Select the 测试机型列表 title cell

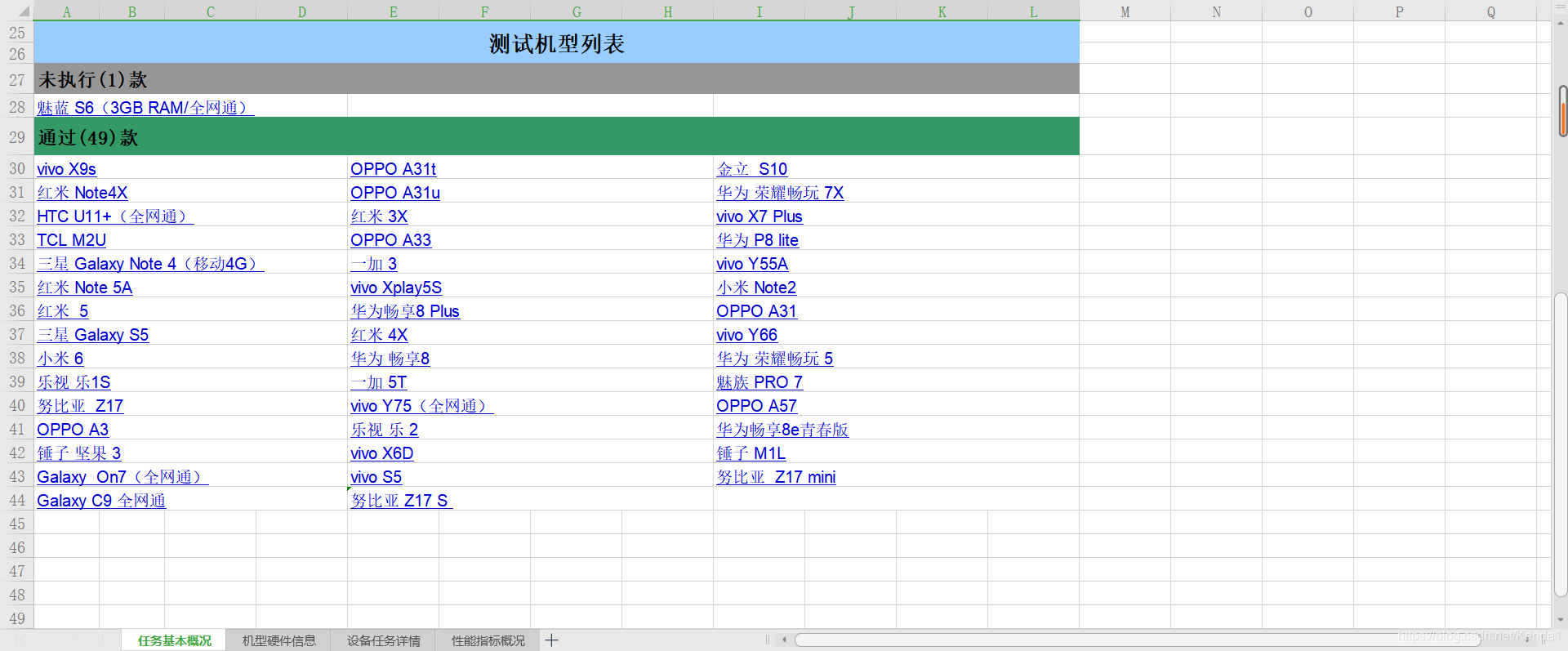pos(557,42)
